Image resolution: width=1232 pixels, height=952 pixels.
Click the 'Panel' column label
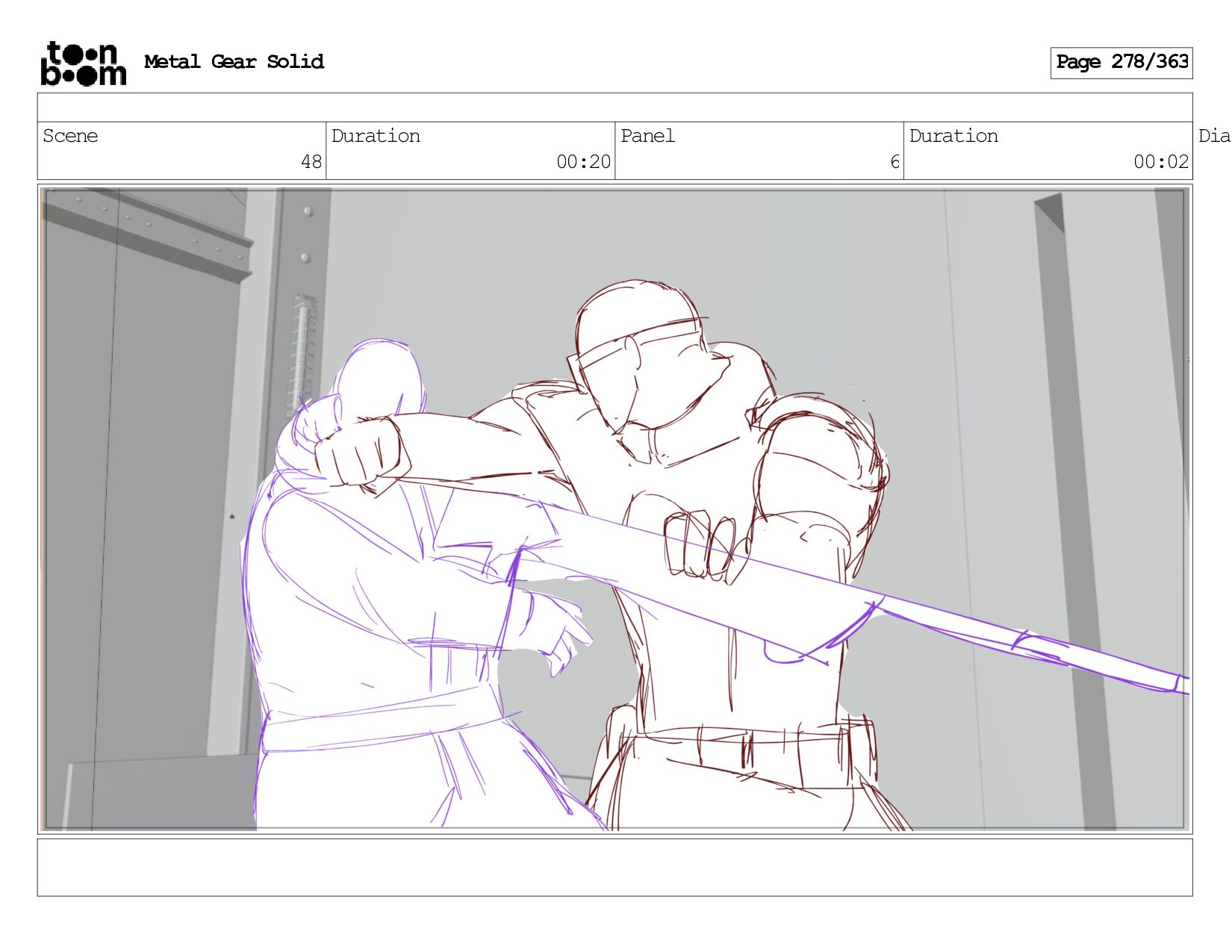point(647,136)
